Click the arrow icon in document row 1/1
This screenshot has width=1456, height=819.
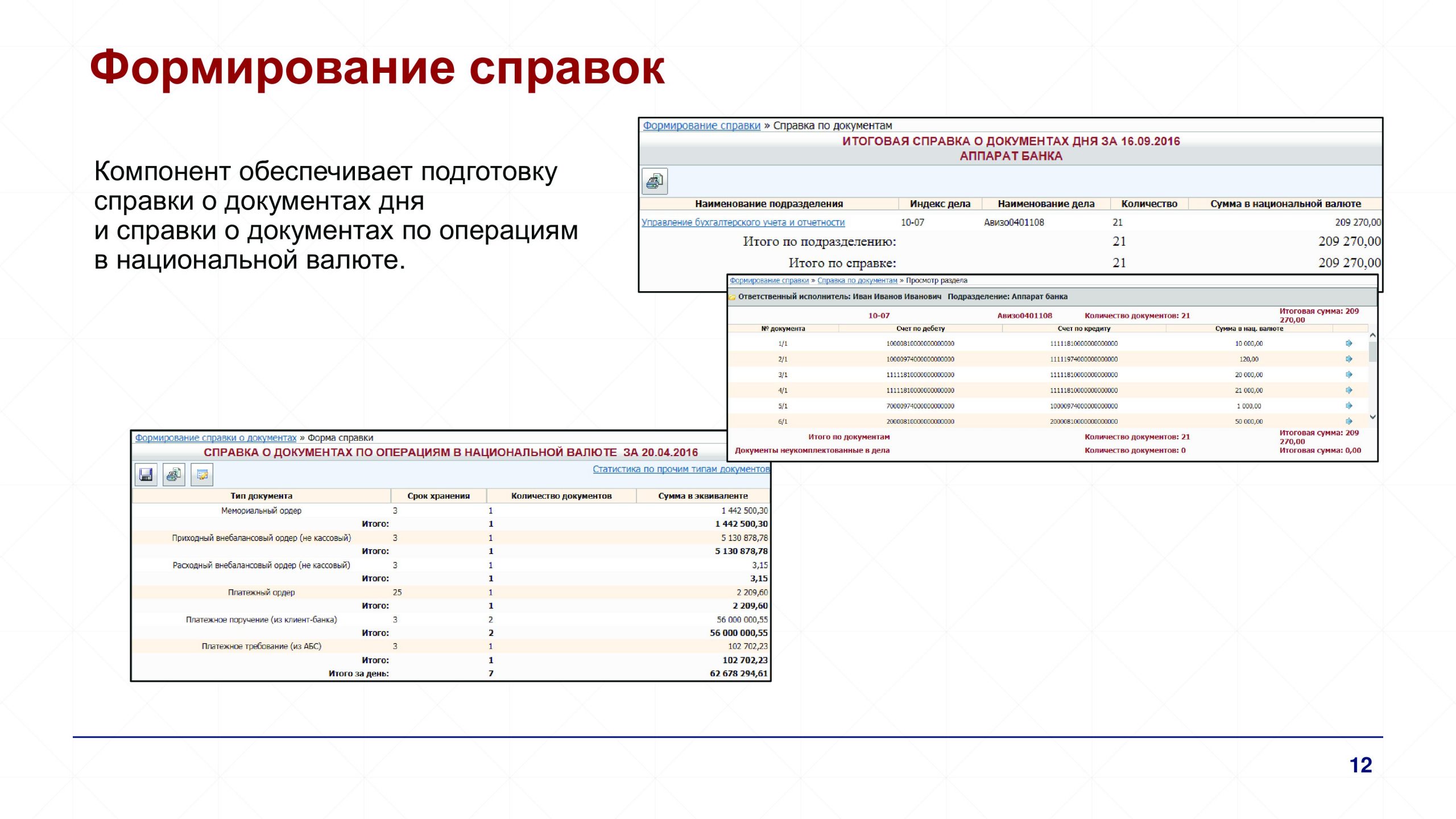tap(1349, 344)
